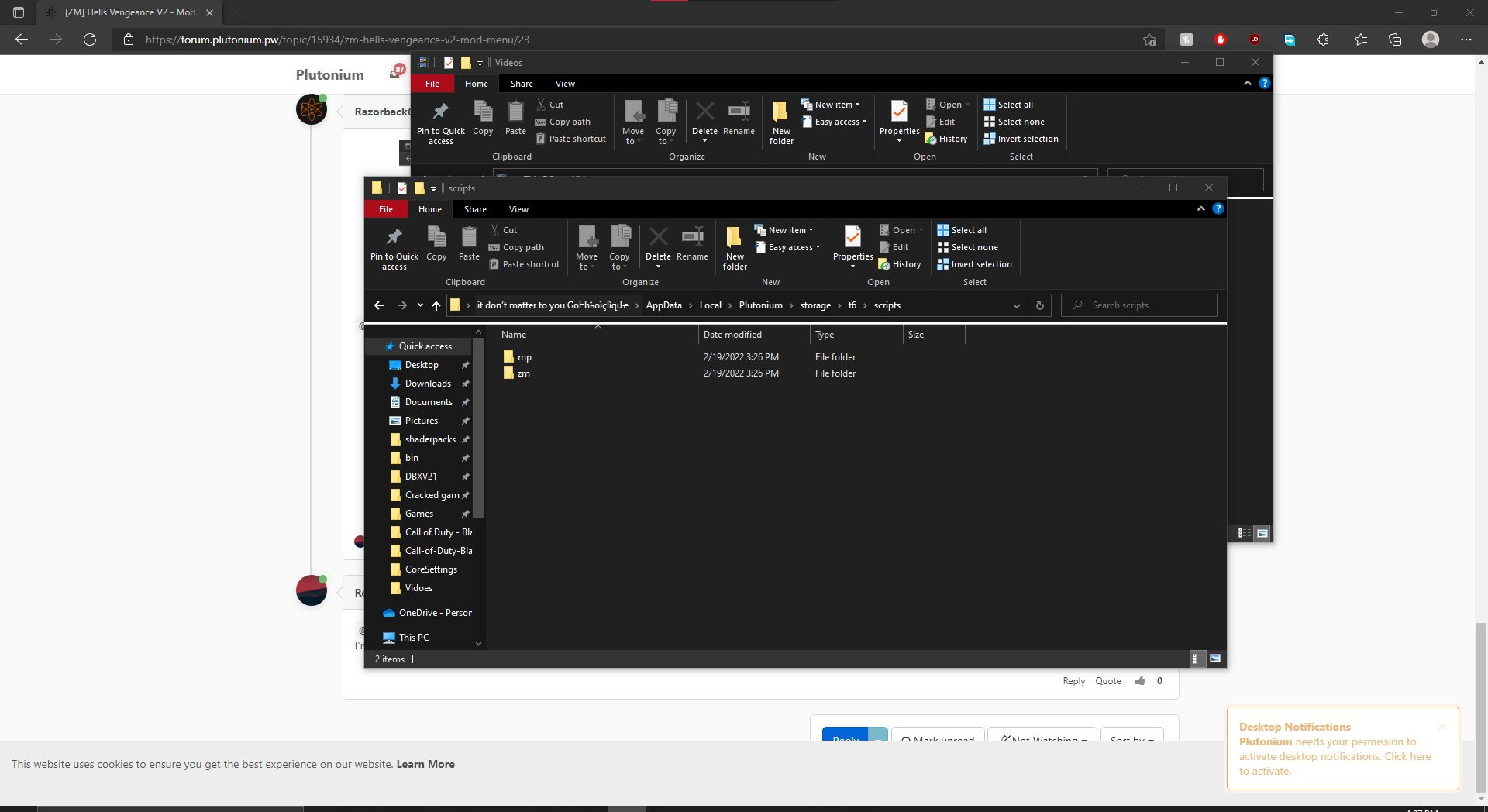Click Copy path in scripts window
1488x812 pixels.
516,247
